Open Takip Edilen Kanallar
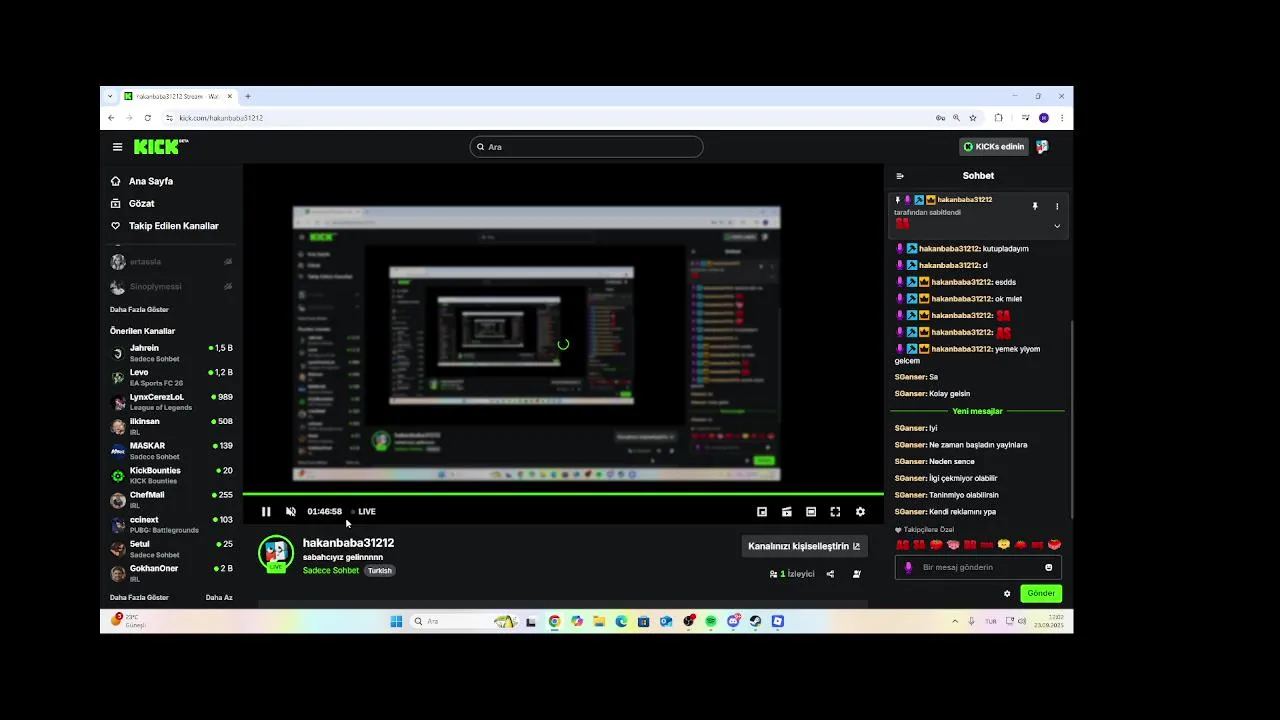This screenshot has width=1280, height=720. [x=164, y=226]
